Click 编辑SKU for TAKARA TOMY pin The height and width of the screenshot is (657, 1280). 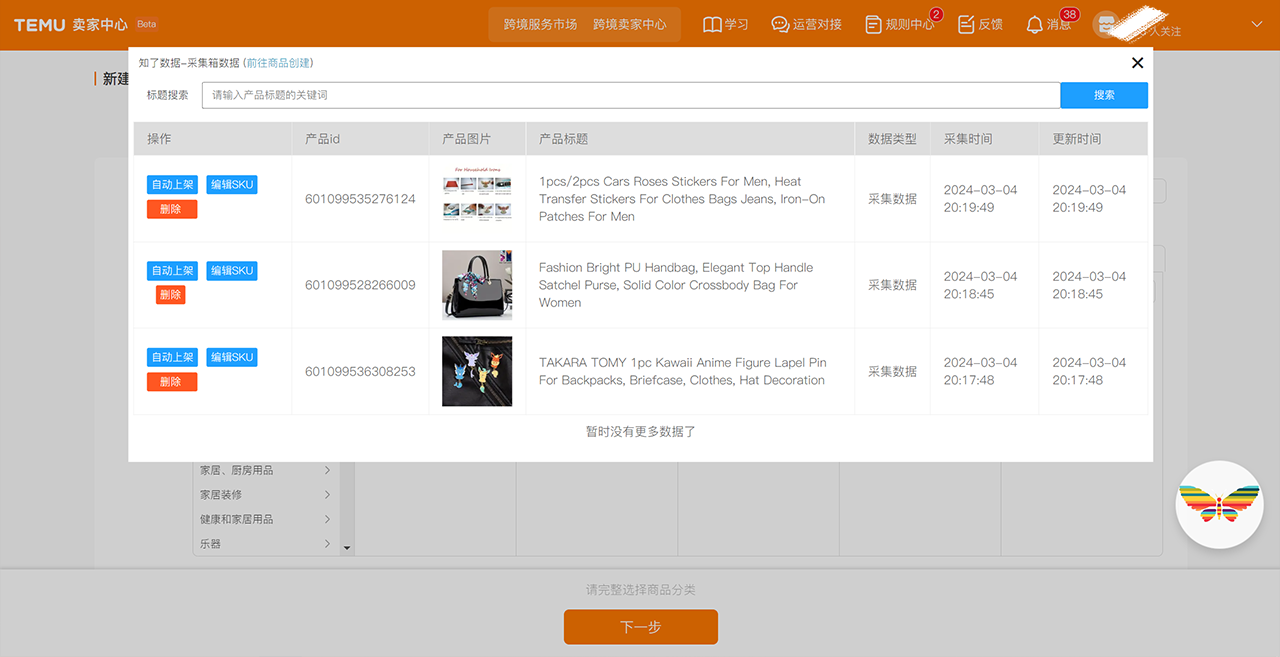coord(232,357)
